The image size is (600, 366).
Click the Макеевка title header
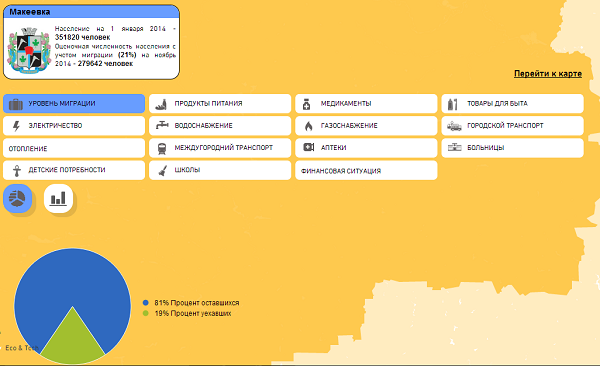[x=91, y=12]
